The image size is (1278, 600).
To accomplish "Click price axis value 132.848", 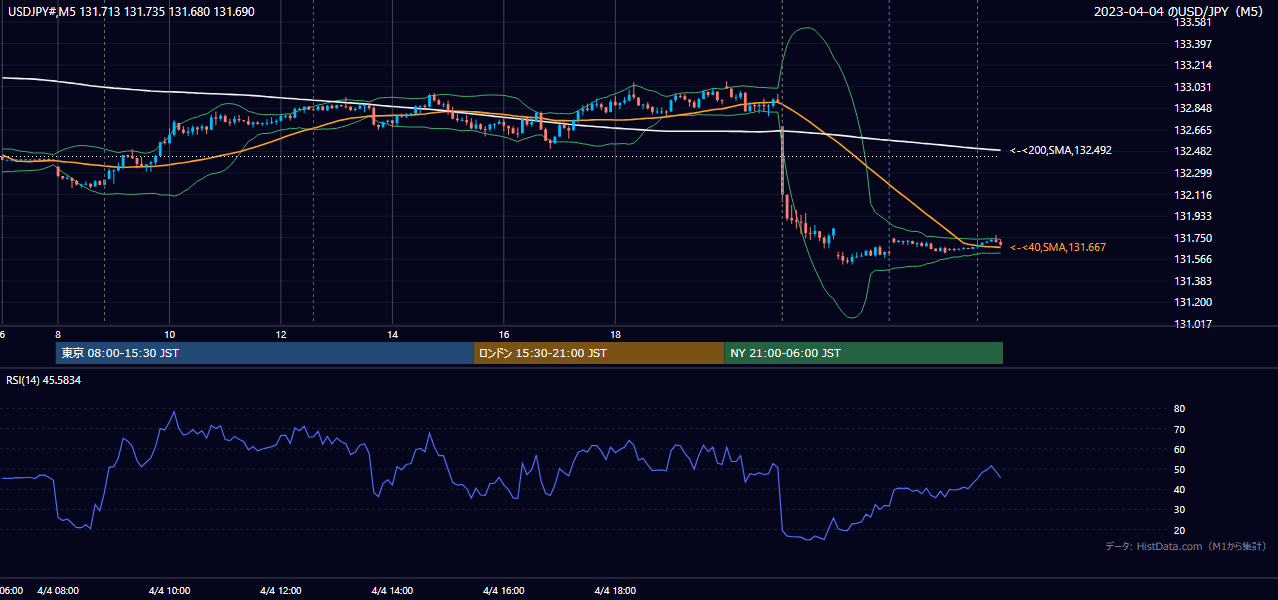I will (x=1193, y=108).
